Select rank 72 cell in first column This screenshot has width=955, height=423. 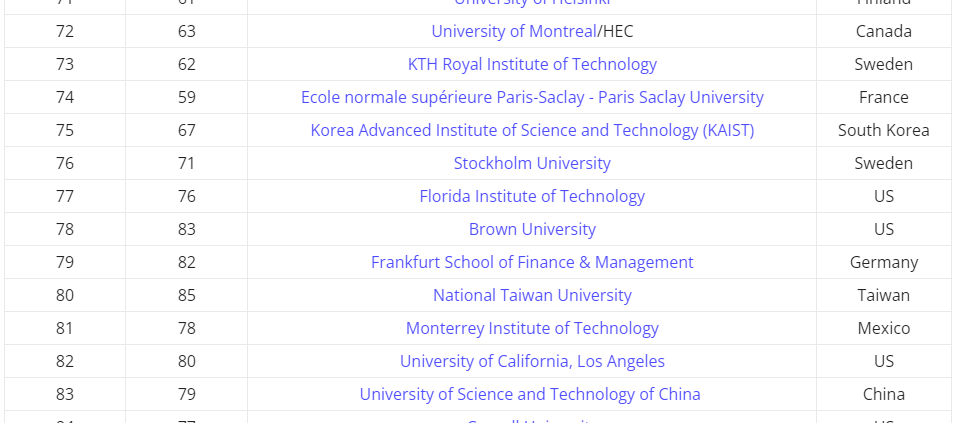coord(65,31)
